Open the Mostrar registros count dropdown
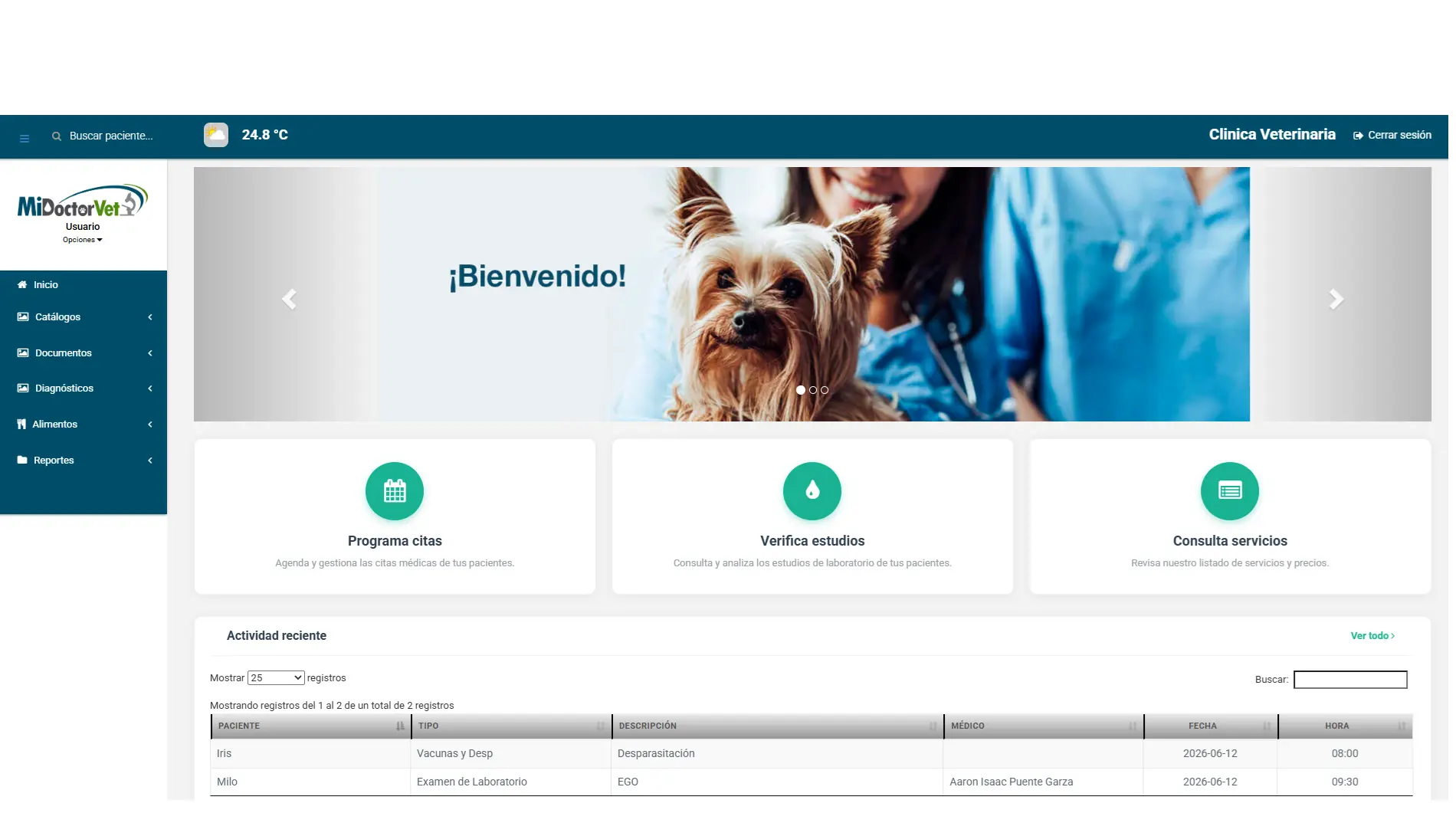This screenshot has width=1456, height=823. (x=276, y=678)
